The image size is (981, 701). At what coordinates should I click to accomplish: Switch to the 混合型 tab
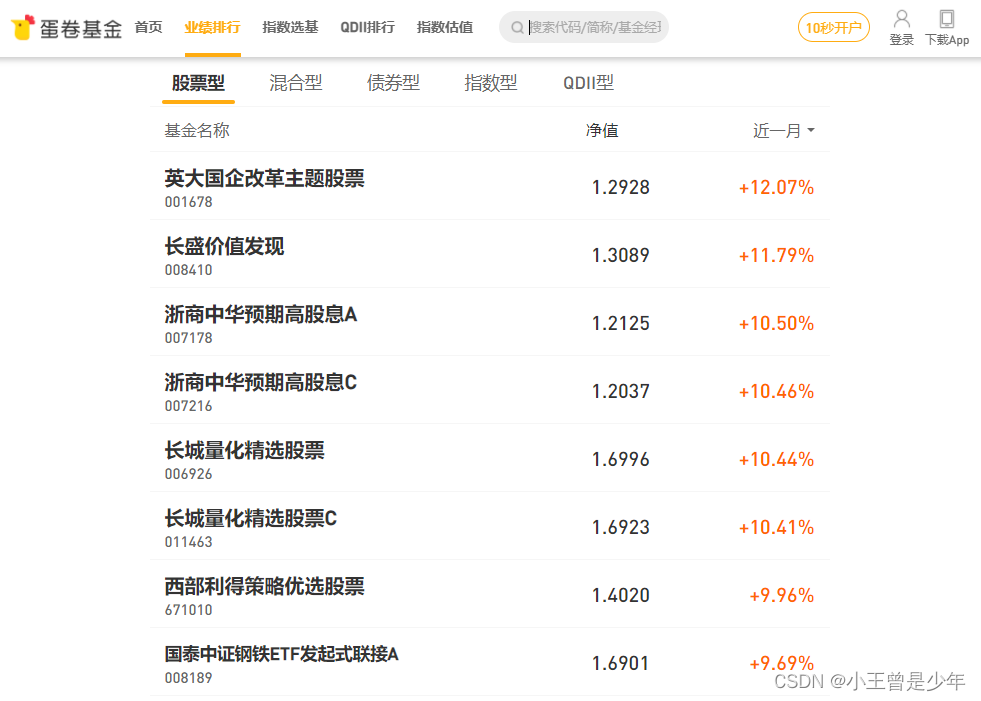click(x=296, y=83)
